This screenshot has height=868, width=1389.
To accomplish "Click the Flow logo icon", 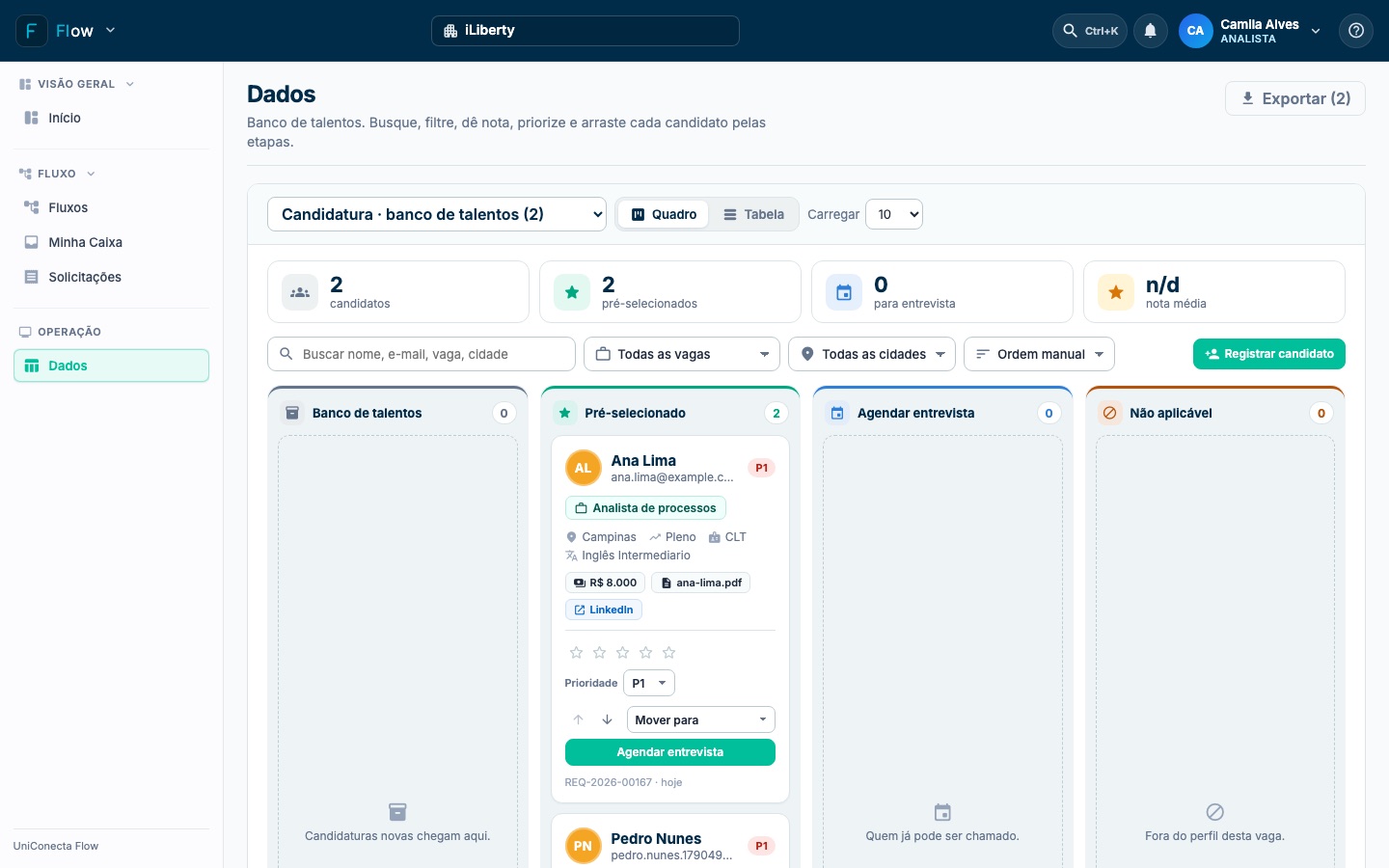I will coord(32,31).
